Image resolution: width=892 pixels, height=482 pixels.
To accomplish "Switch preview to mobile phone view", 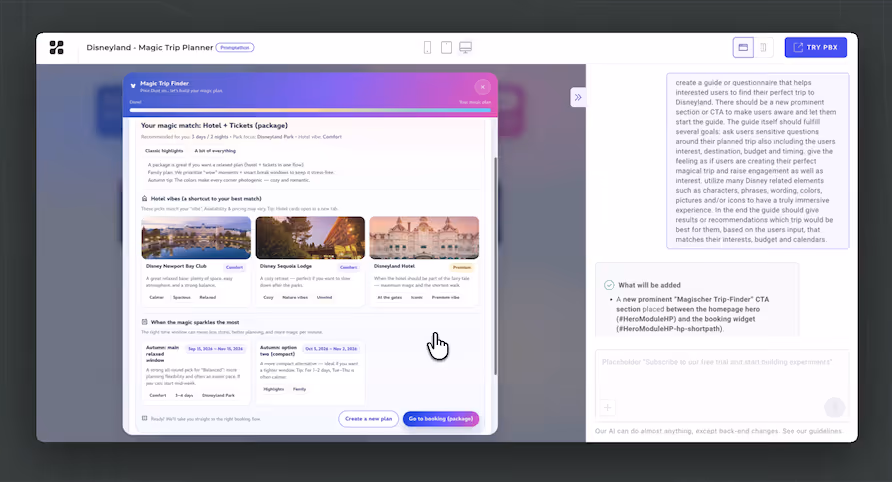I will [427, 47].
